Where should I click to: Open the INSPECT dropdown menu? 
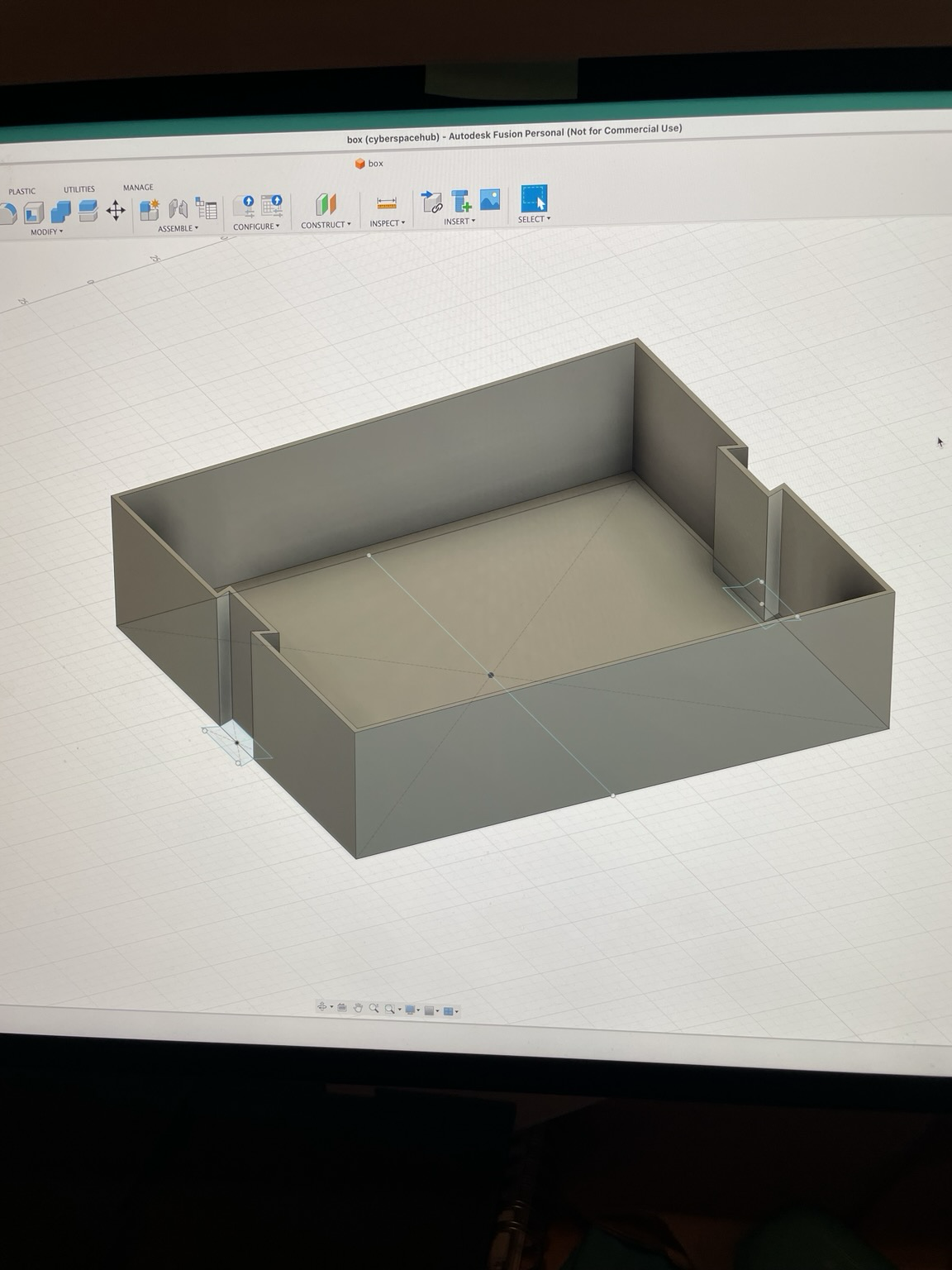[388, 223]
